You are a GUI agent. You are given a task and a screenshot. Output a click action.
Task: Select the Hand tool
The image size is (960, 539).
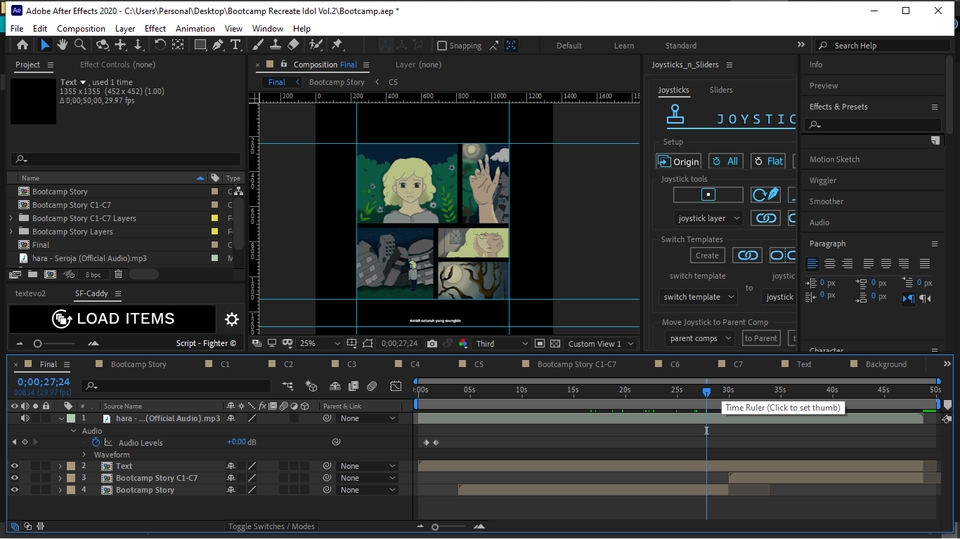62,45
